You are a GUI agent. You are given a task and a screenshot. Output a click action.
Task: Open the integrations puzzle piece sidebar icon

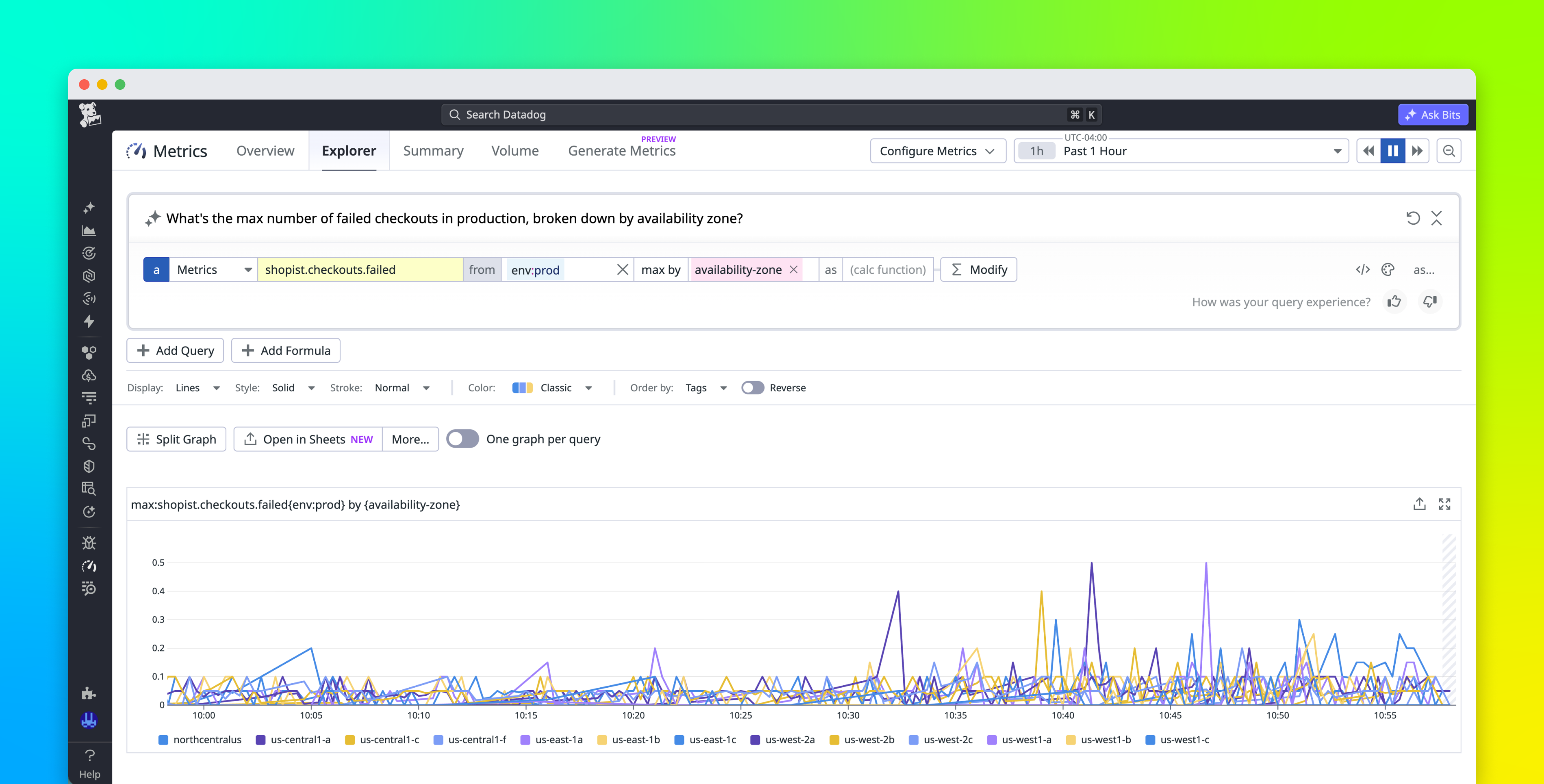[x=89, y=693]
